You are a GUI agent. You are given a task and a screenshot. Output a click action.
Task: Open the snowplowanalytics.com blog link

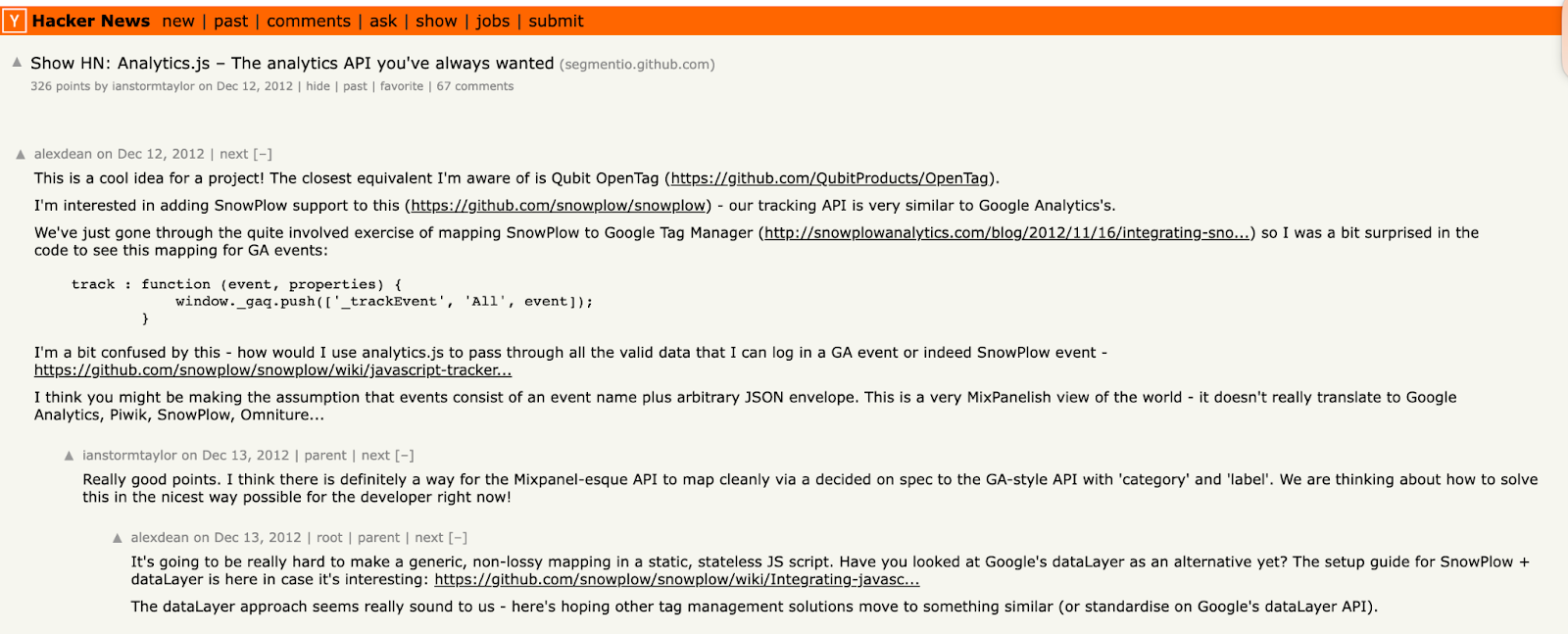(x=1006, y=233)
